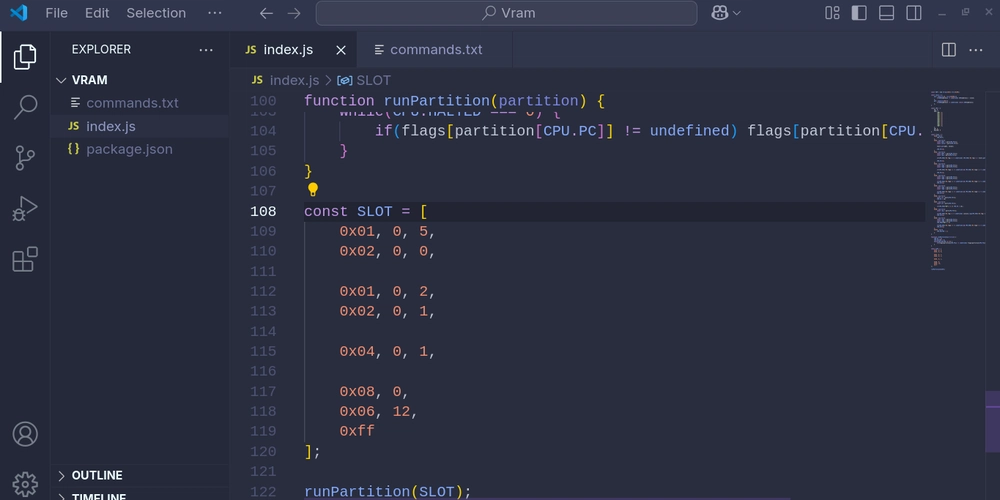Go back with the left arrow
1000x500 pixels.
coord(266,13)
